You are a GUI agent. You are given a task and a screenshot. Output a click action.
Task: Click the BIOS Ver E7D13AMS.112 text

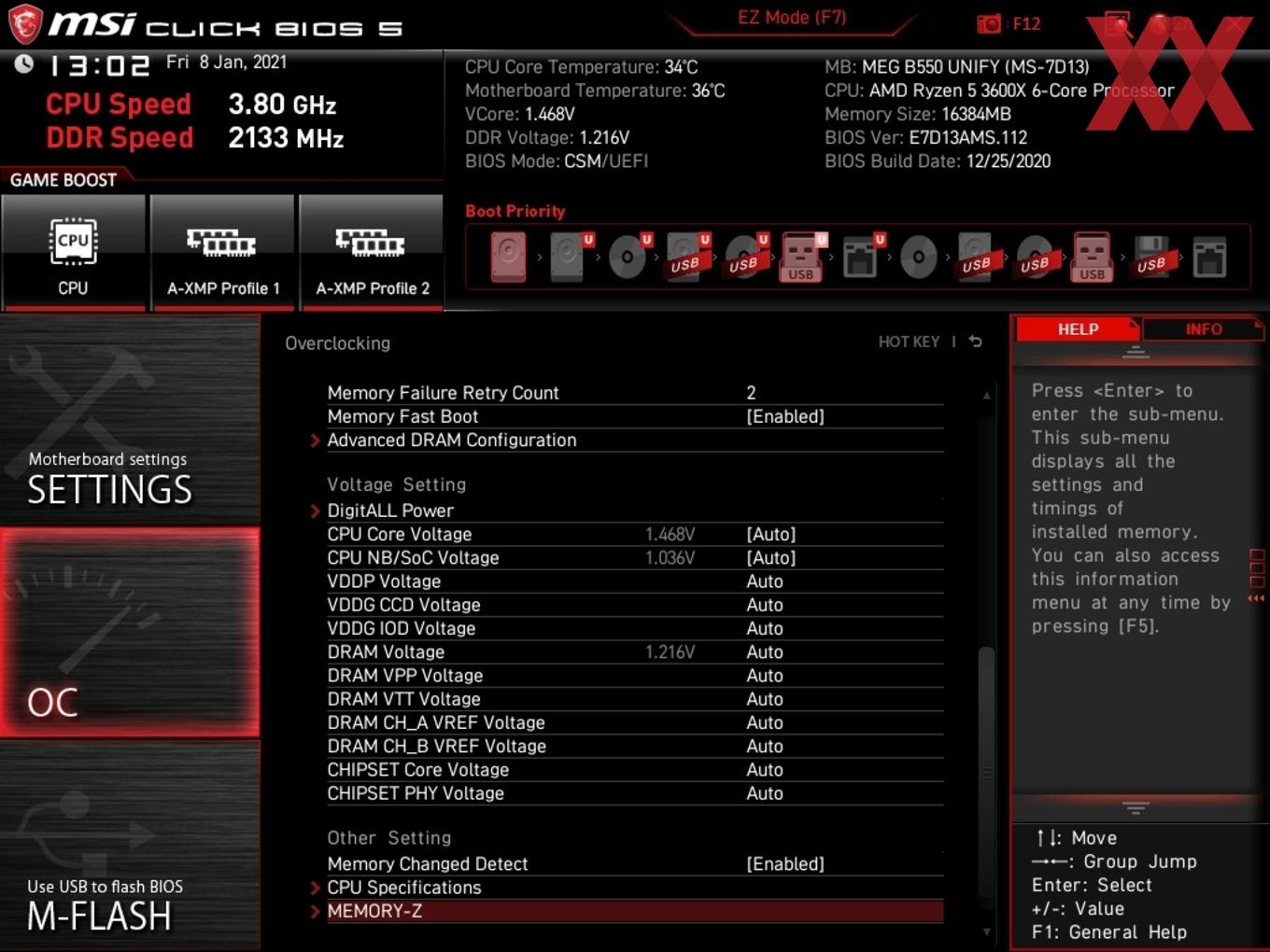[x=925, y=137]
